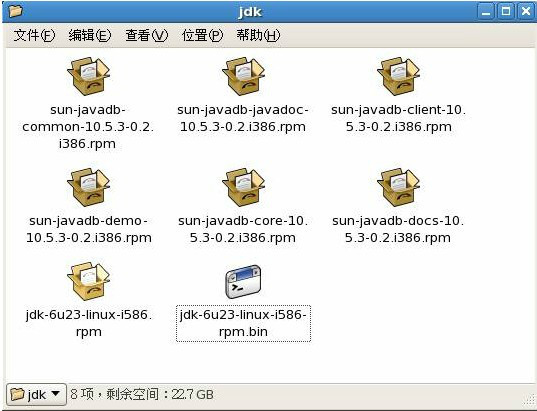The height and width of the screenshot is (411, 537).
Task: Select the jdk-6u23-linux-i586-rpm.bin script icon
Action: pyautogui.click(x=243, y=282)
